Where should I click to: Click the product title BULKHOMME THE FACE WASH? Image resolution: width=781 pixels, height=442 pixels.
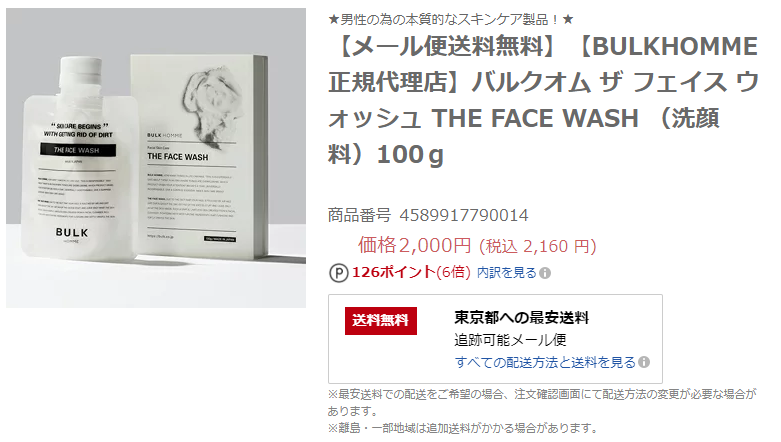543,100
